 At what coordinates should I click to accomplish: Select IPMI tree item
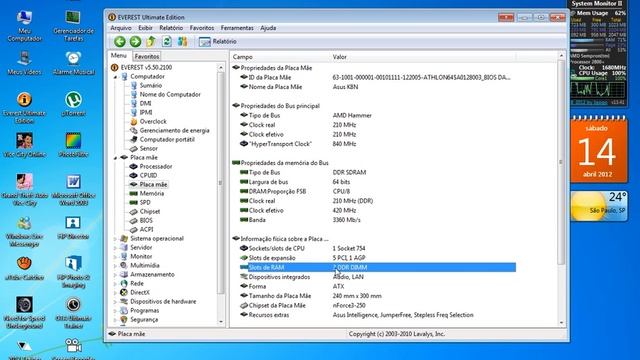[x=146, y=112]
